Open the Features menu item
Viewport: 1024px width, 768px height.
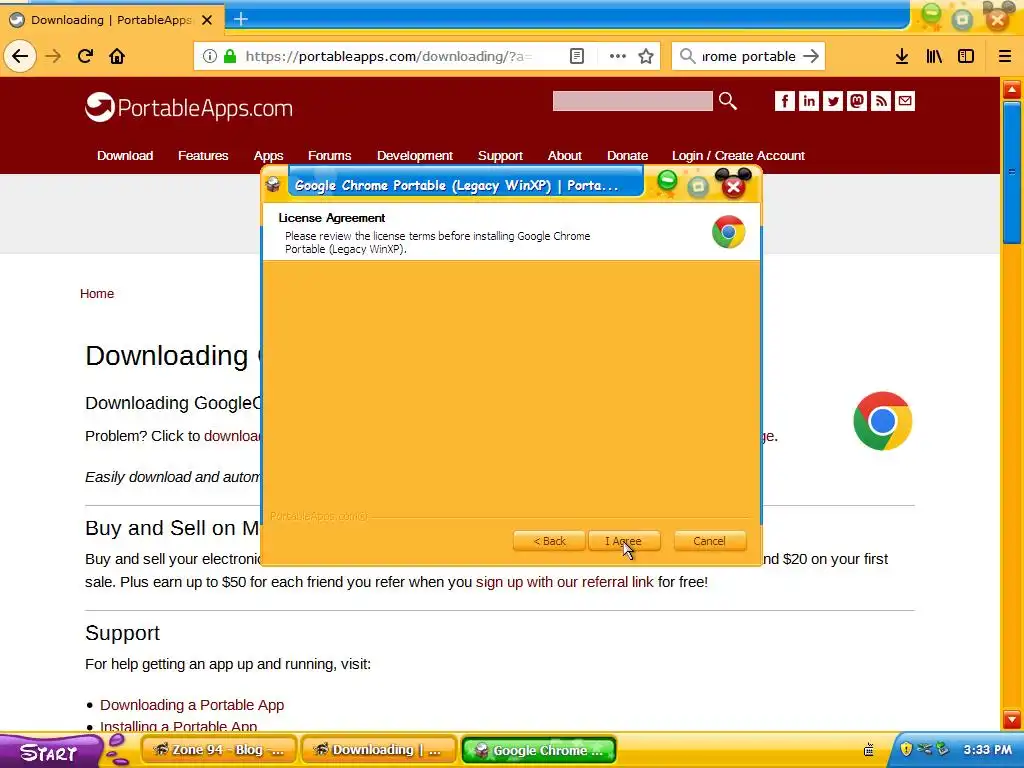pyautogui.click(x=203, y=155)
